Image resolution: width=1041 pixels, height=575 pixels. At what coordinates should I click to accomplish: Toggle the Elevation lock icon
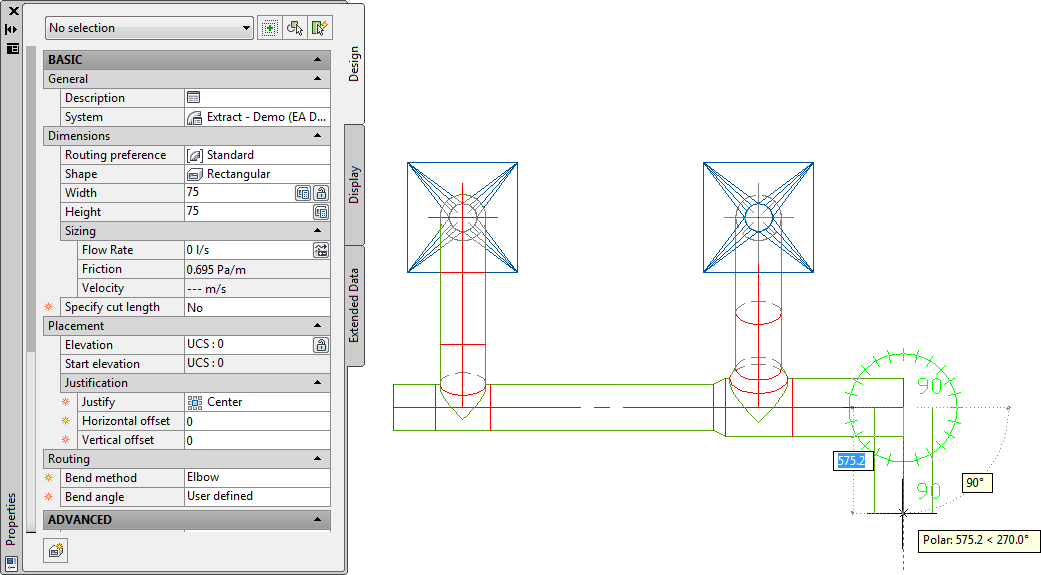coord(321,345)
